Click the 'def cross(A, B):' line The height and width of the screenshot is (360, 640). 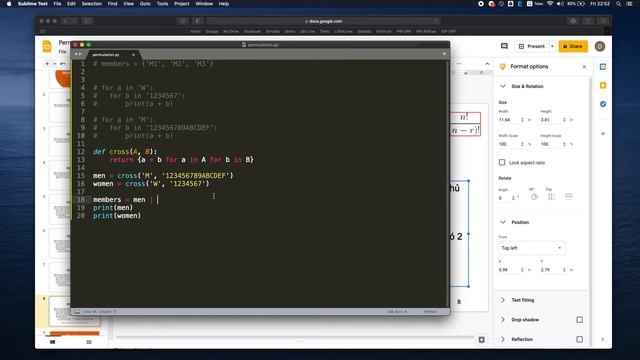point(125,151)
